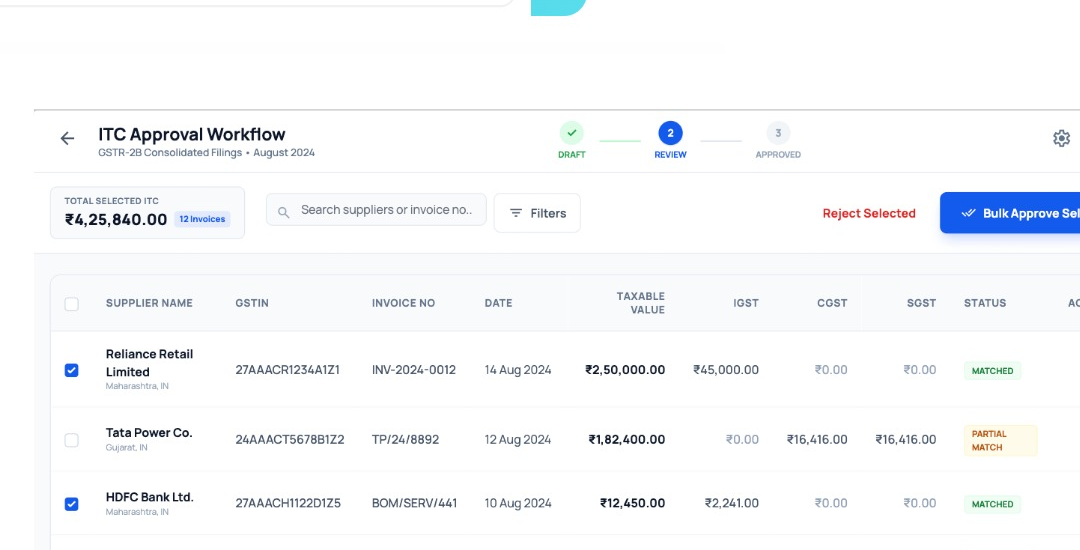Click the ITC Approval Workflow title
This screenshot has height=550, width=1080.
[x=191, y=134]
